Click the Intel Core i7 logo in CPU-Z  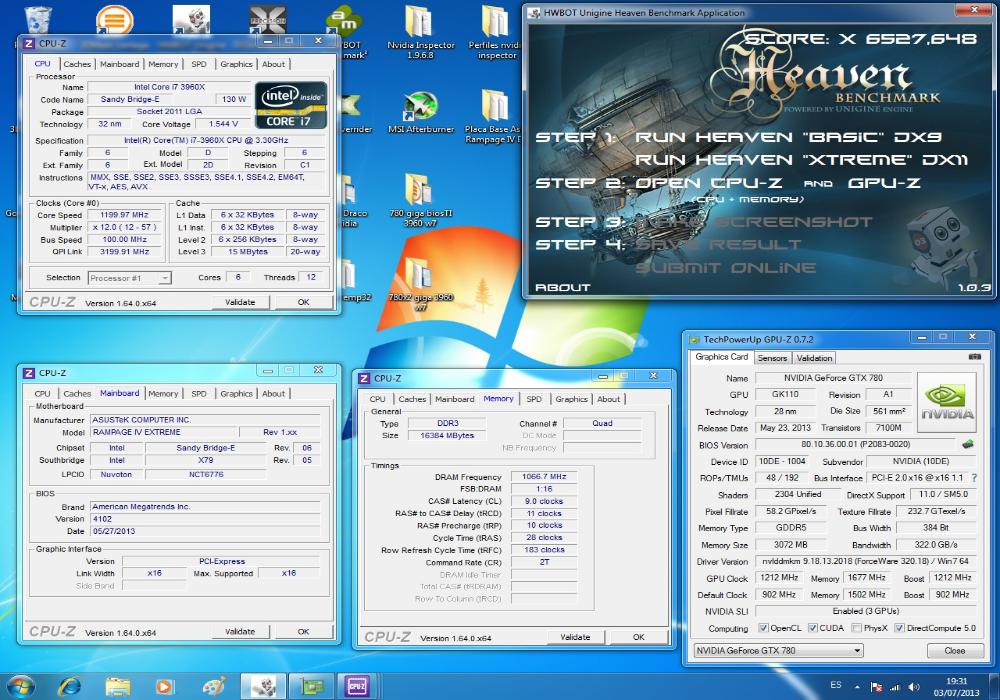click(x=291, y=105)
